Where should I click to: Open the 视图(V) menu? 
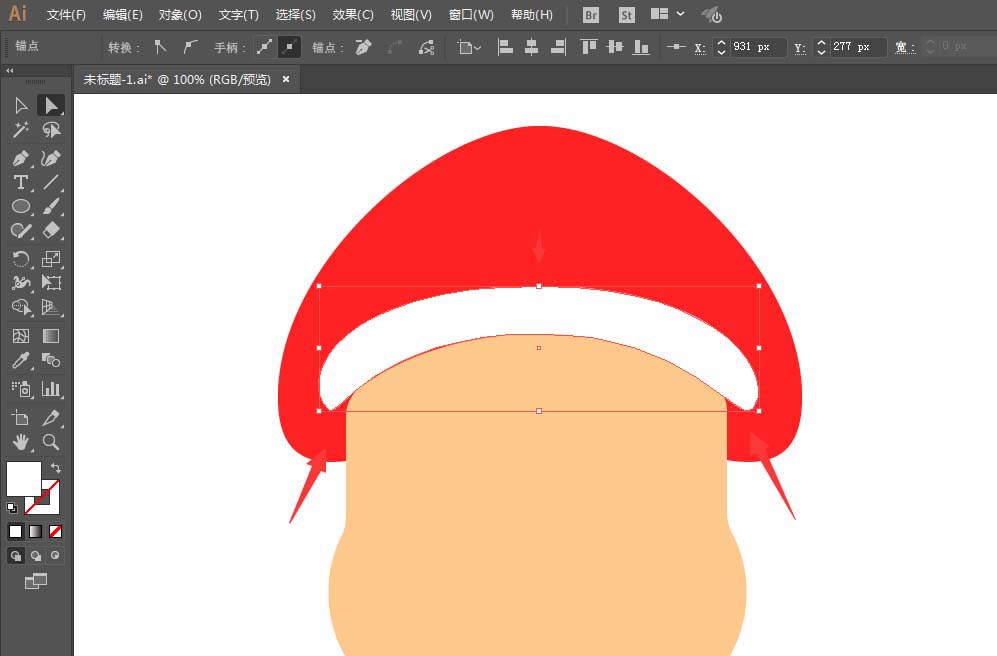click(x=411, y=15)
